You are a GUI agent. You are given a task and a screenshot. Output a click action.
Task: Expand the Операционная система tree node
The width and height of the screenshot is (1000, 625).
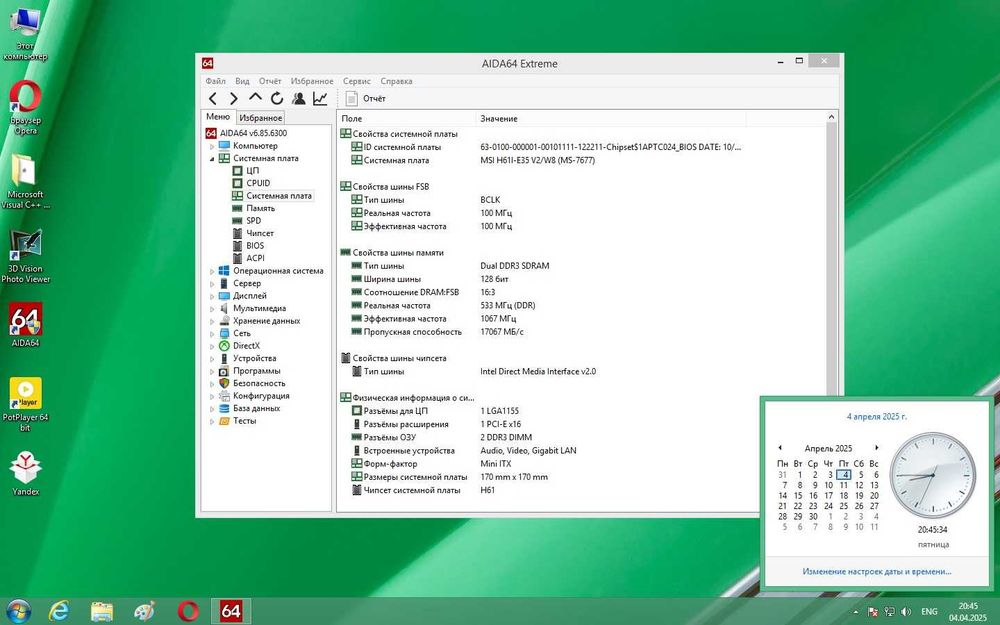(211, 271)
